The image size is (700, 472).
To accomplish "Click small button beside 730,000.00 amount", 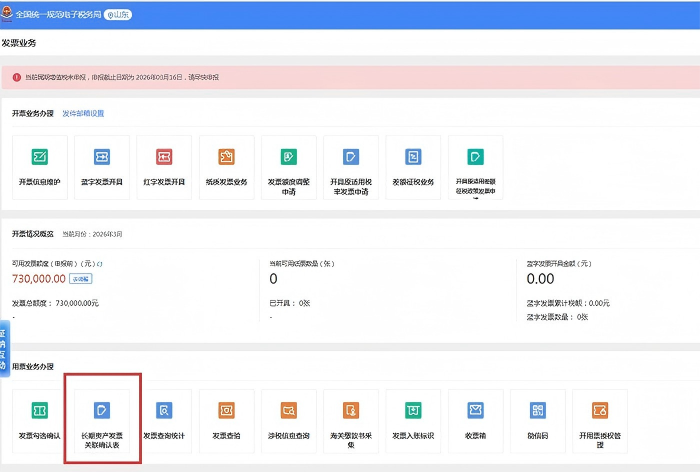I will point(81,279).
